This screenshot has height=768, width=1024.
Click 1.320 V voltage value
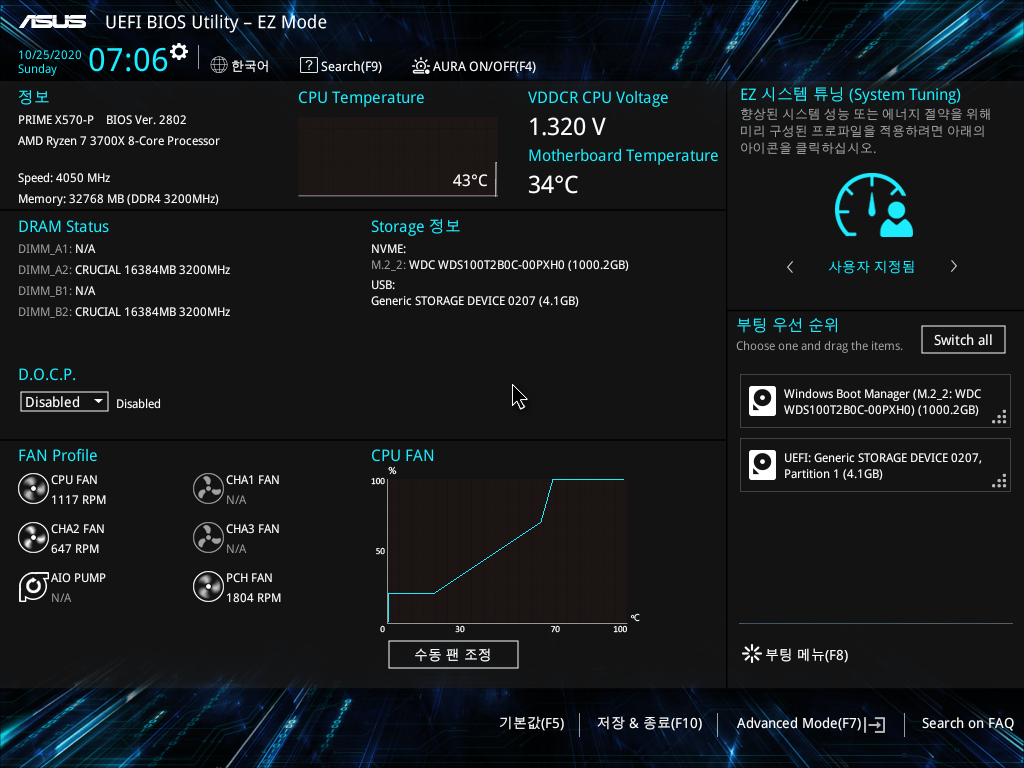567,127
